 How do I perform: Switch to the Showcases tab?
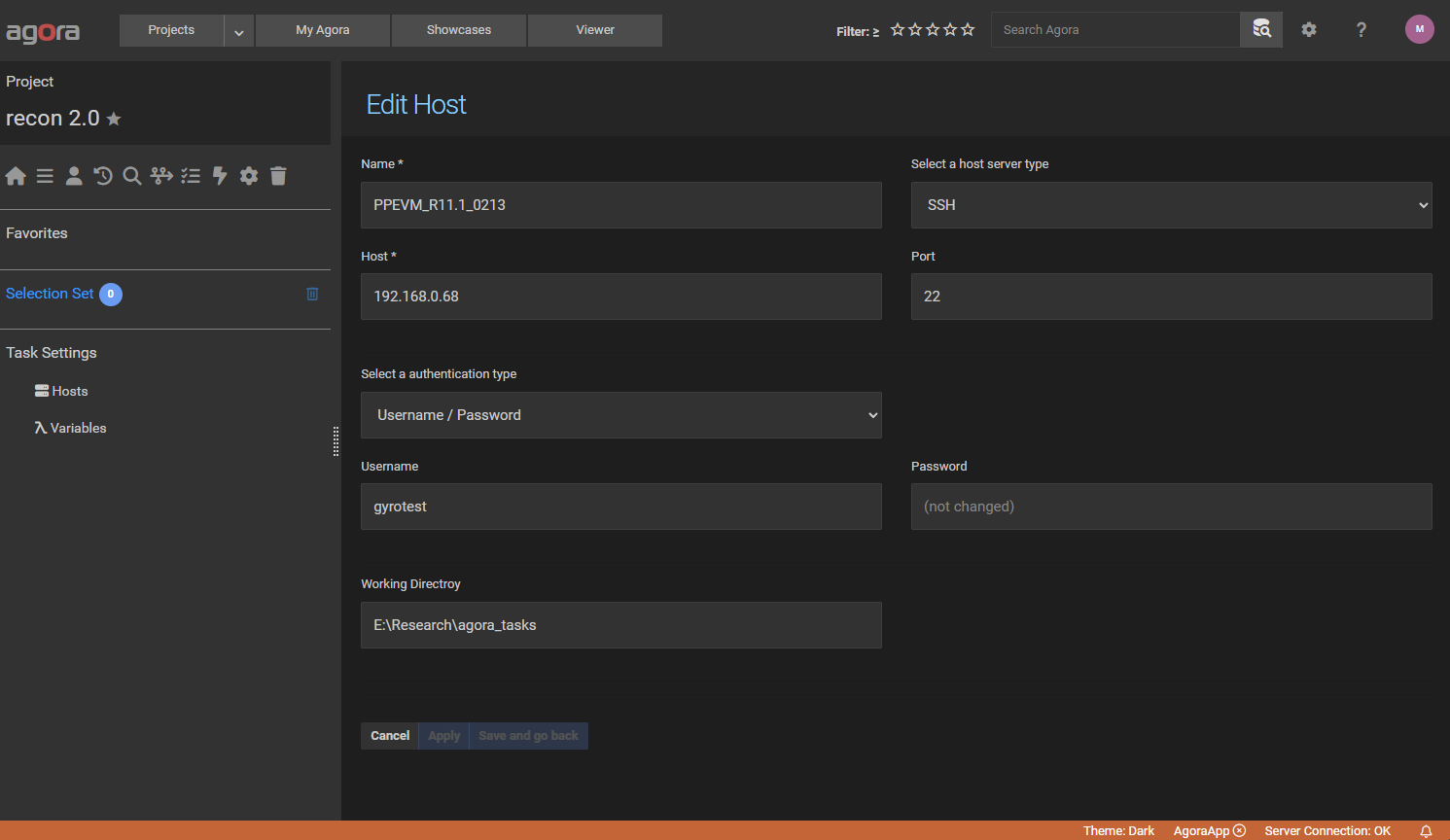(x=459, y=30)
